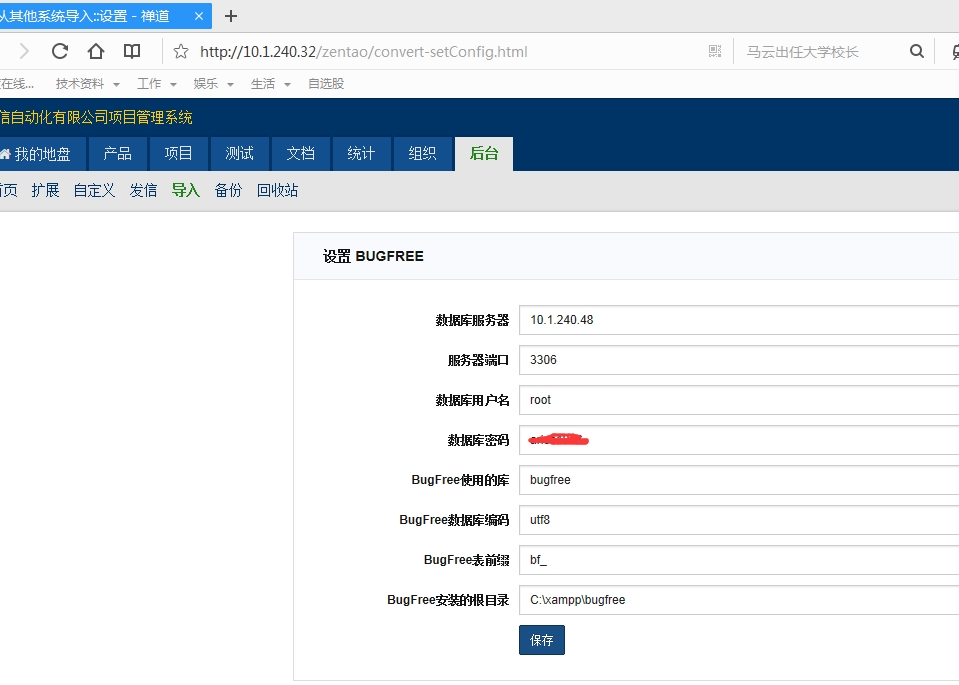959x685 pixels.
Task: Click the BugFree使用的库 input field
Action: 739,480
